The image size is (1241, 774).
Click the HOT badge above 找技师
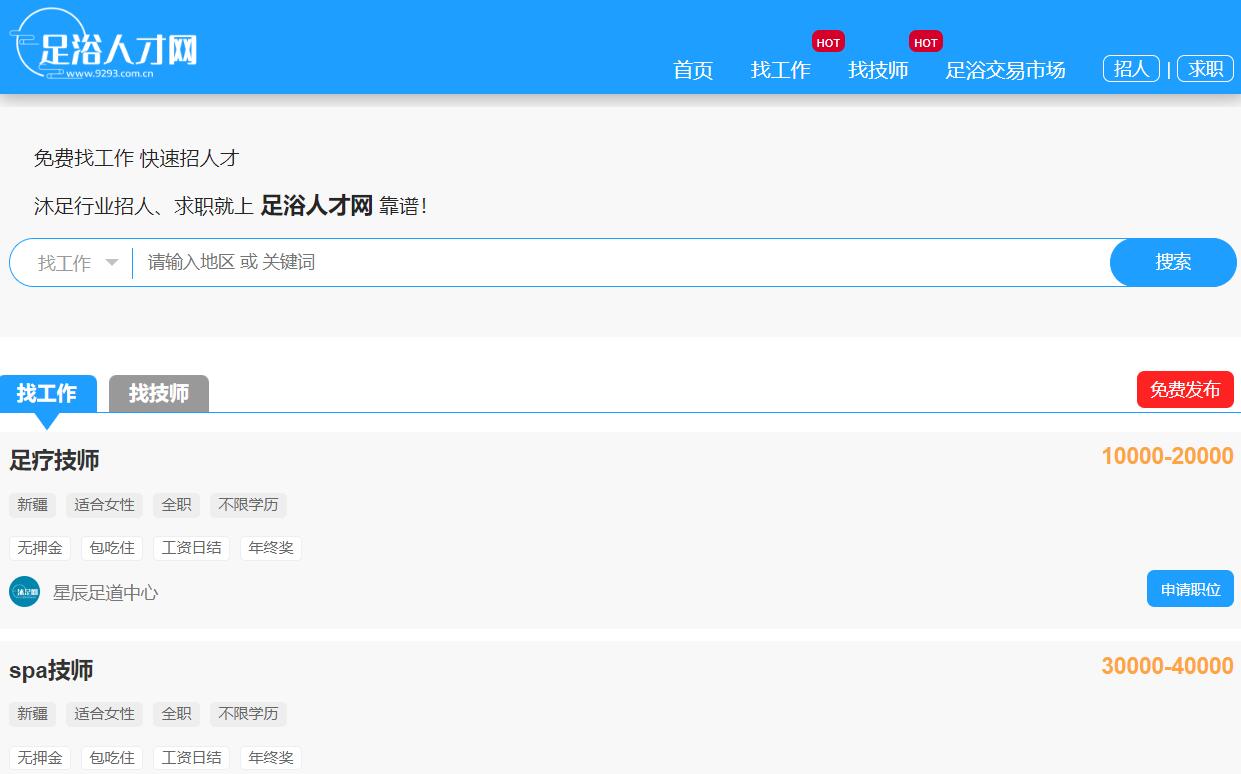click(925, 42)
